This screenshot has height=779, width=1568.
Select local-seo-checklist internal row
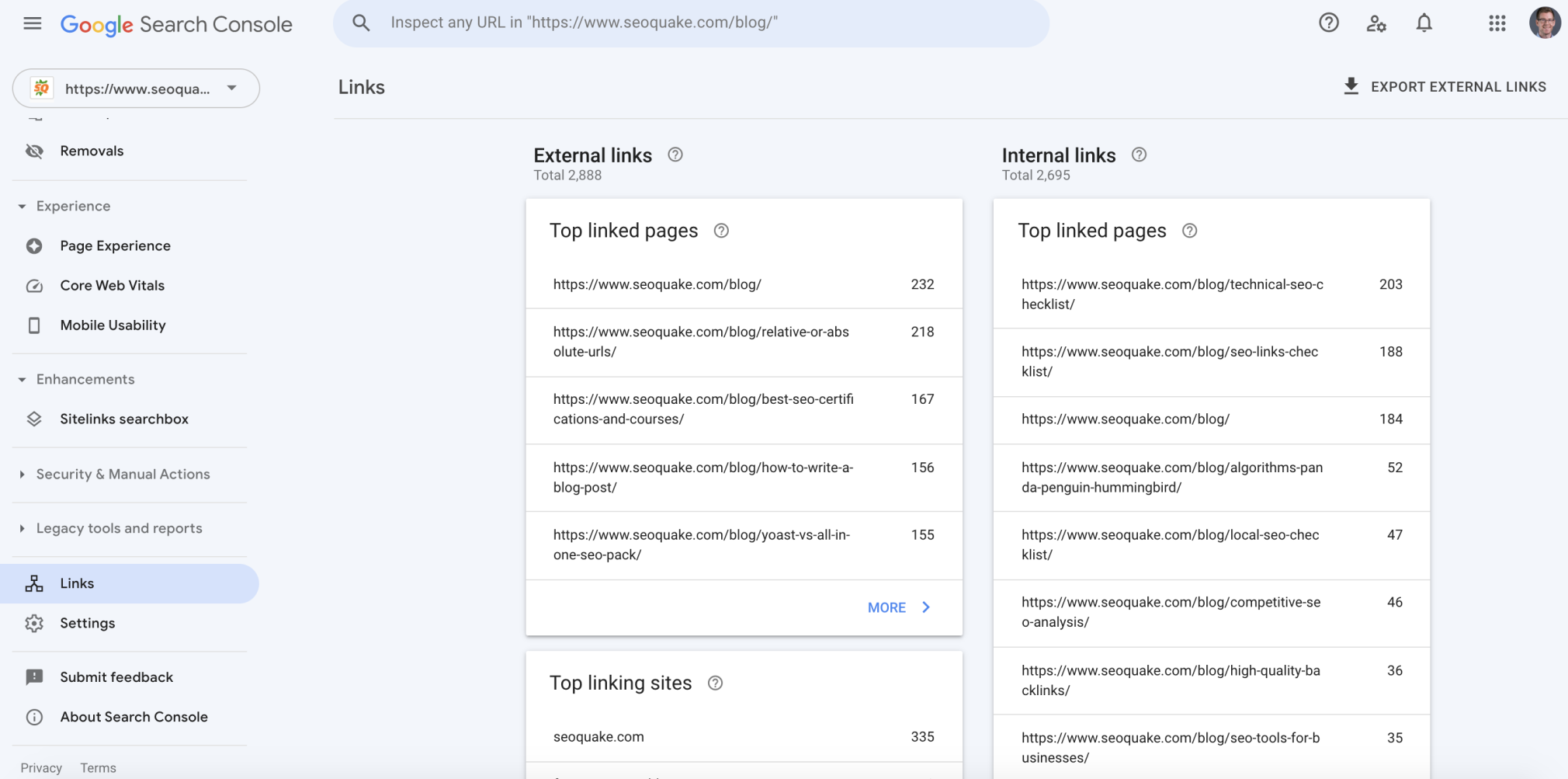coord(1211,545)
